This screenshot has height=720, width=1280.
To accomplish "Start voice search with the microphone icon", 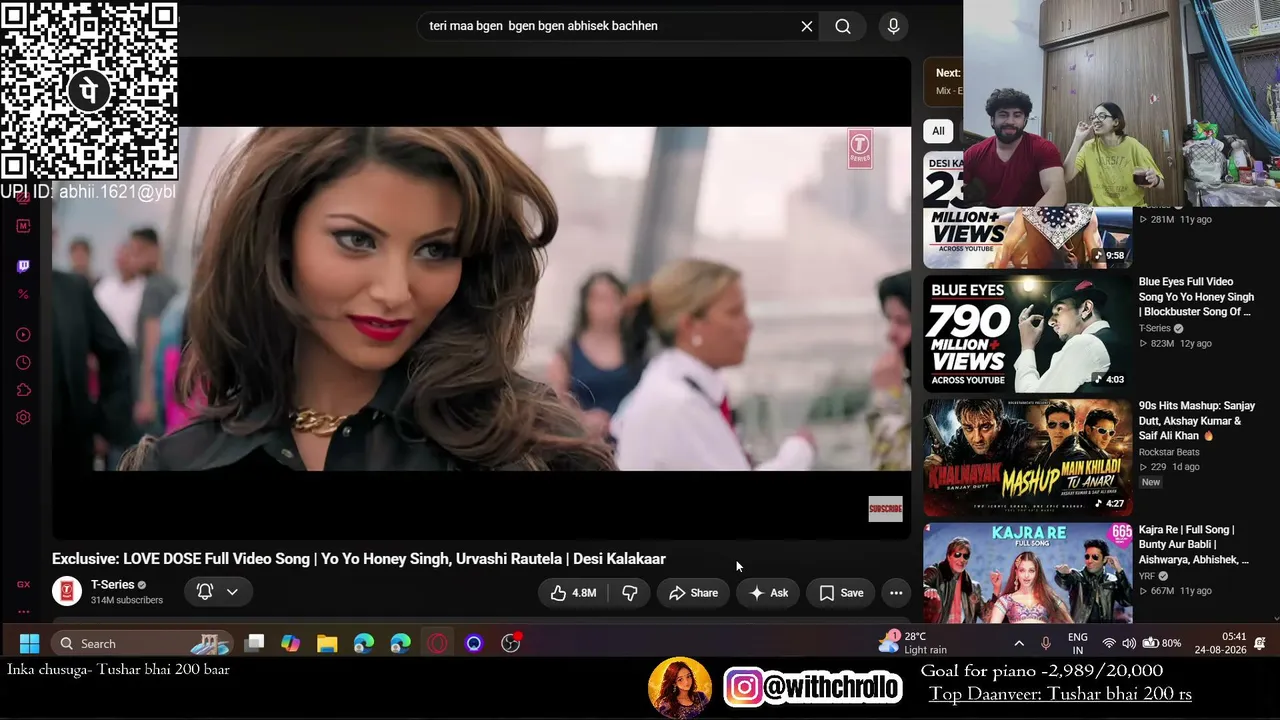I will [894, 26].
